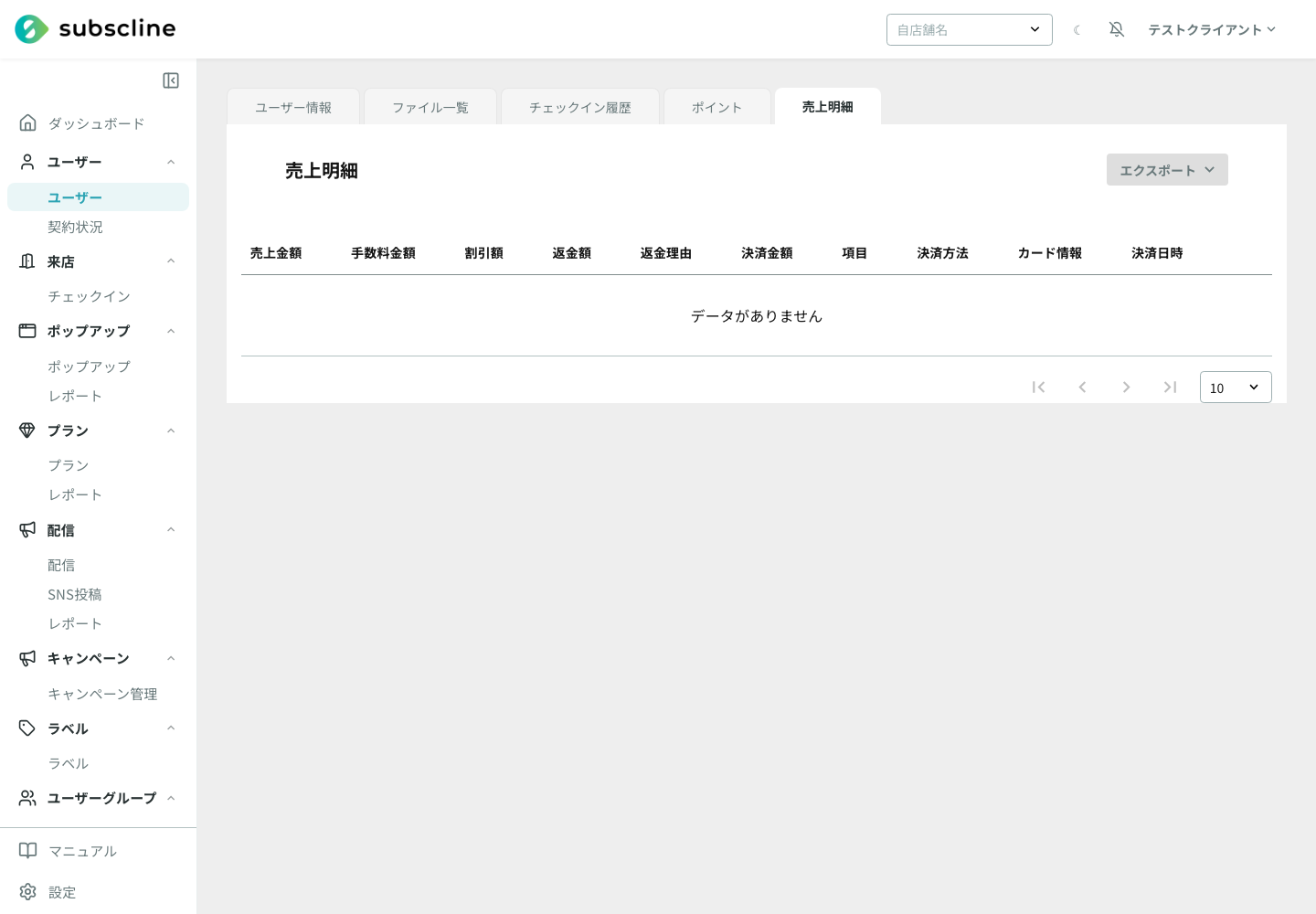
Task: Click the subscline logo
Action: point(95,29)
